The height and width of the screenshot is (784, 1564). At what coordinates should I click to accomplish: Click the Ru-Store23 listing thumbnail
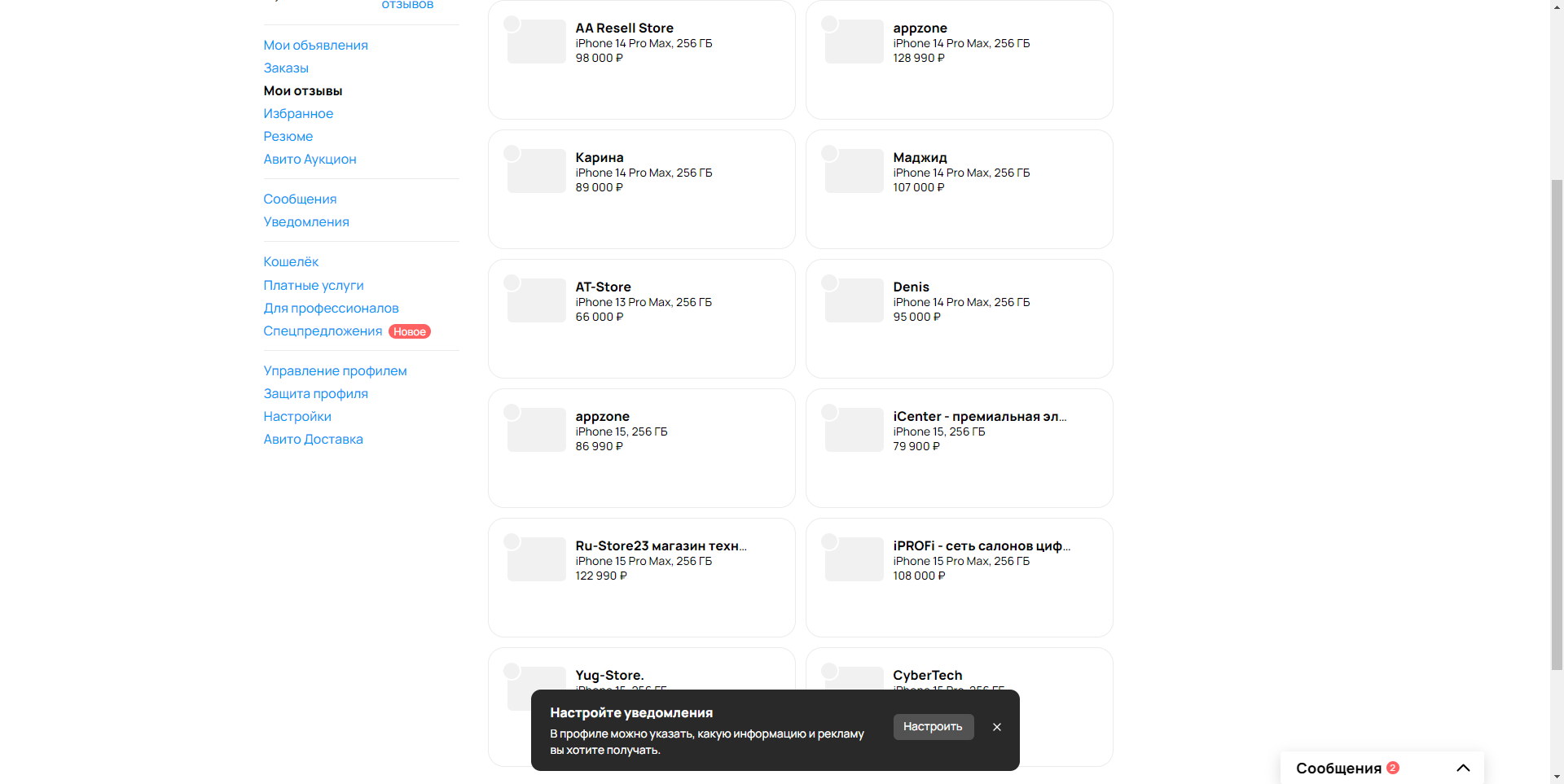click(x=537, y=559)
